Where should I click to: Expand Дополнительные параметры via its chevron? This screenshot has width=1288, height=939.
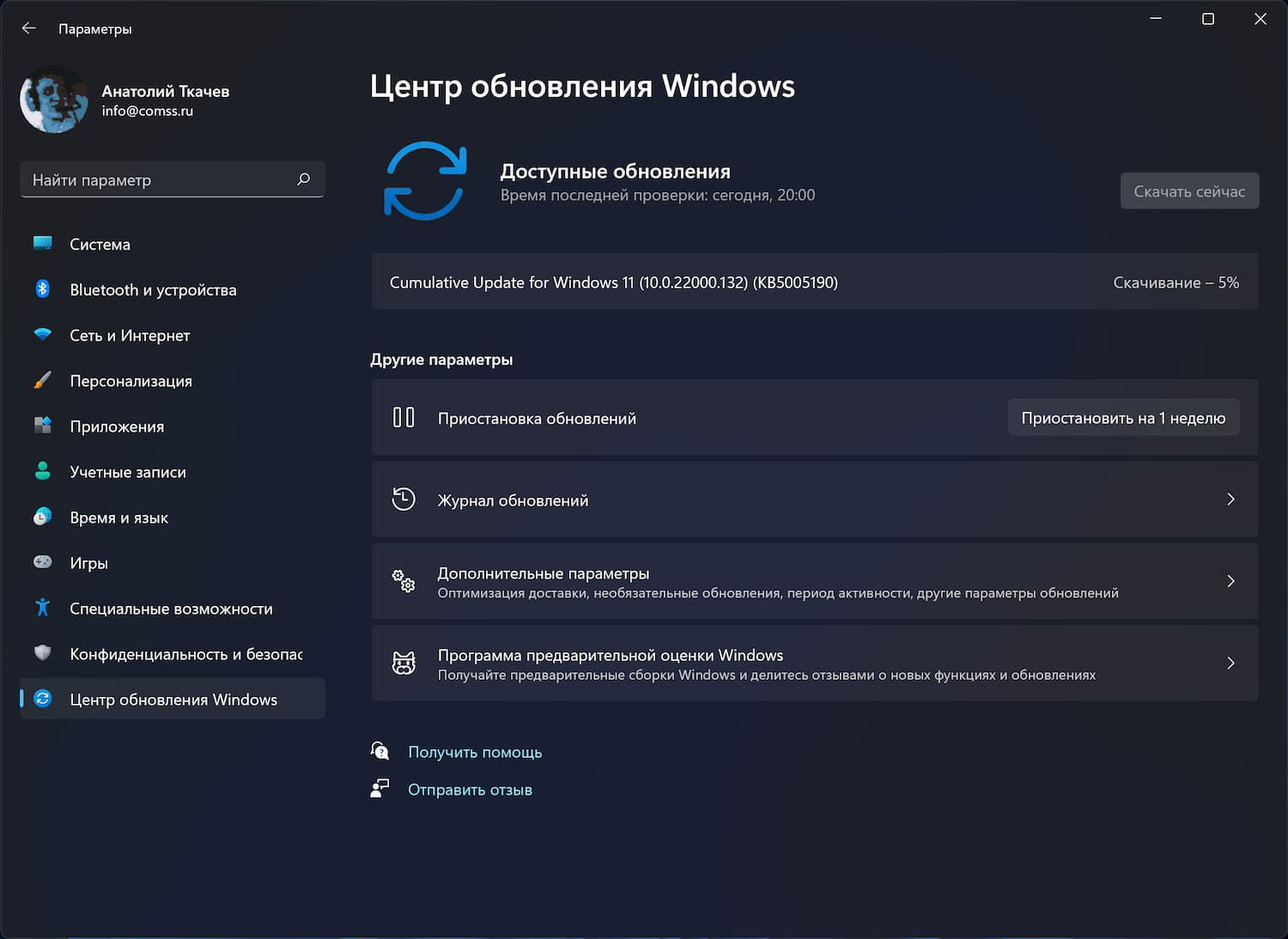(x=1230, y=581)
